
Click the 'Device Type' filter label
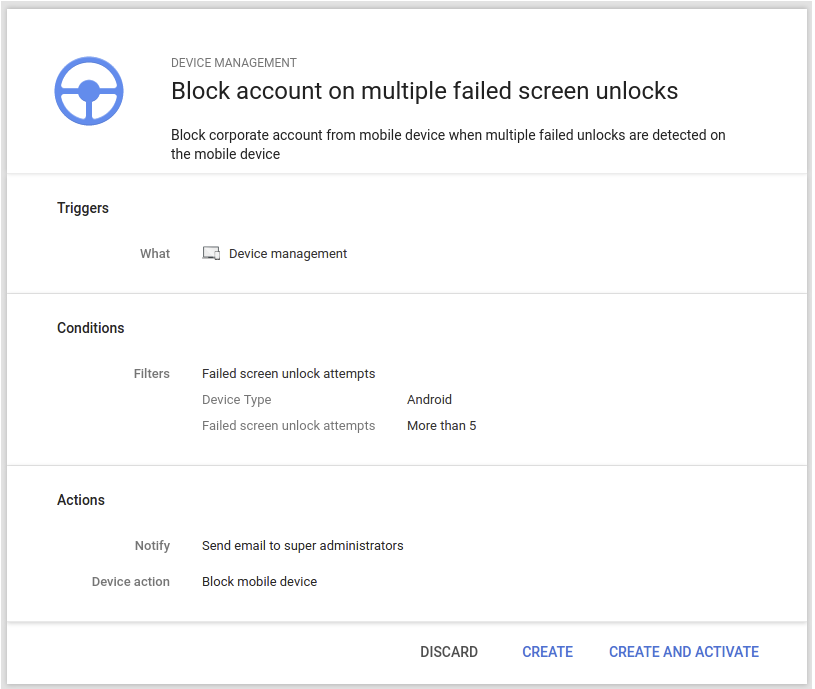point(236,400)
